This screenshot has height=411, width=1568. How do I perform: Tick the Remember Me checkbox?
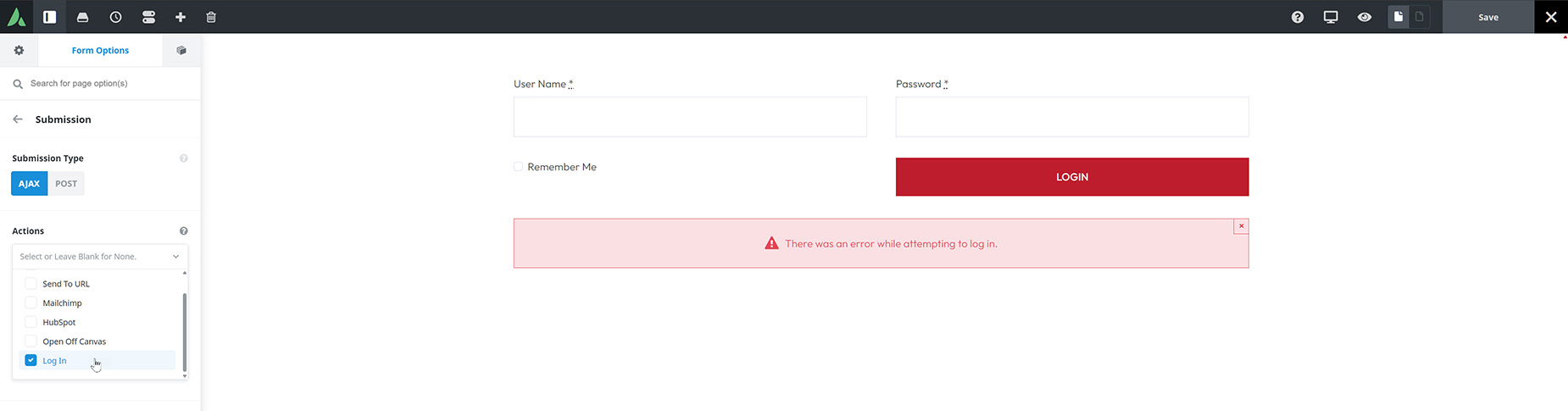pyautogui.click(x=518, y=166)
